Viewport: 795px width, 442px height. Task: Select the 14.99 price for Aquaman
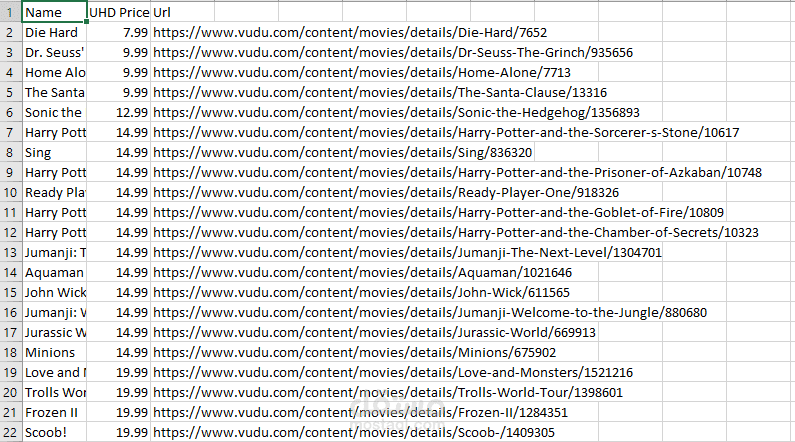pos(119,273)
